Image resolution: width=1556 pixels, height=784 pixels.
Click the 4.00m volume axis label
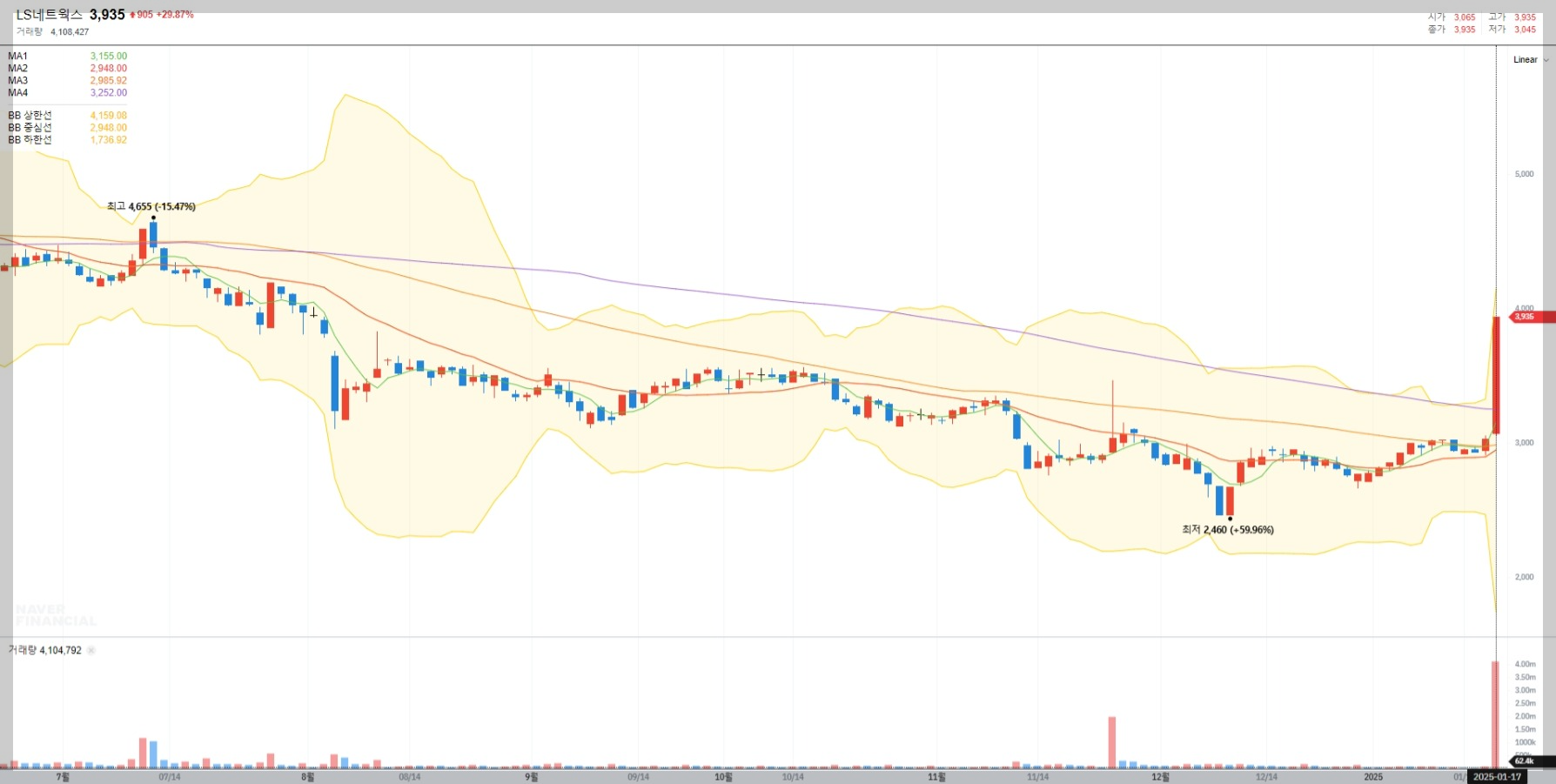click(1526, 664)
